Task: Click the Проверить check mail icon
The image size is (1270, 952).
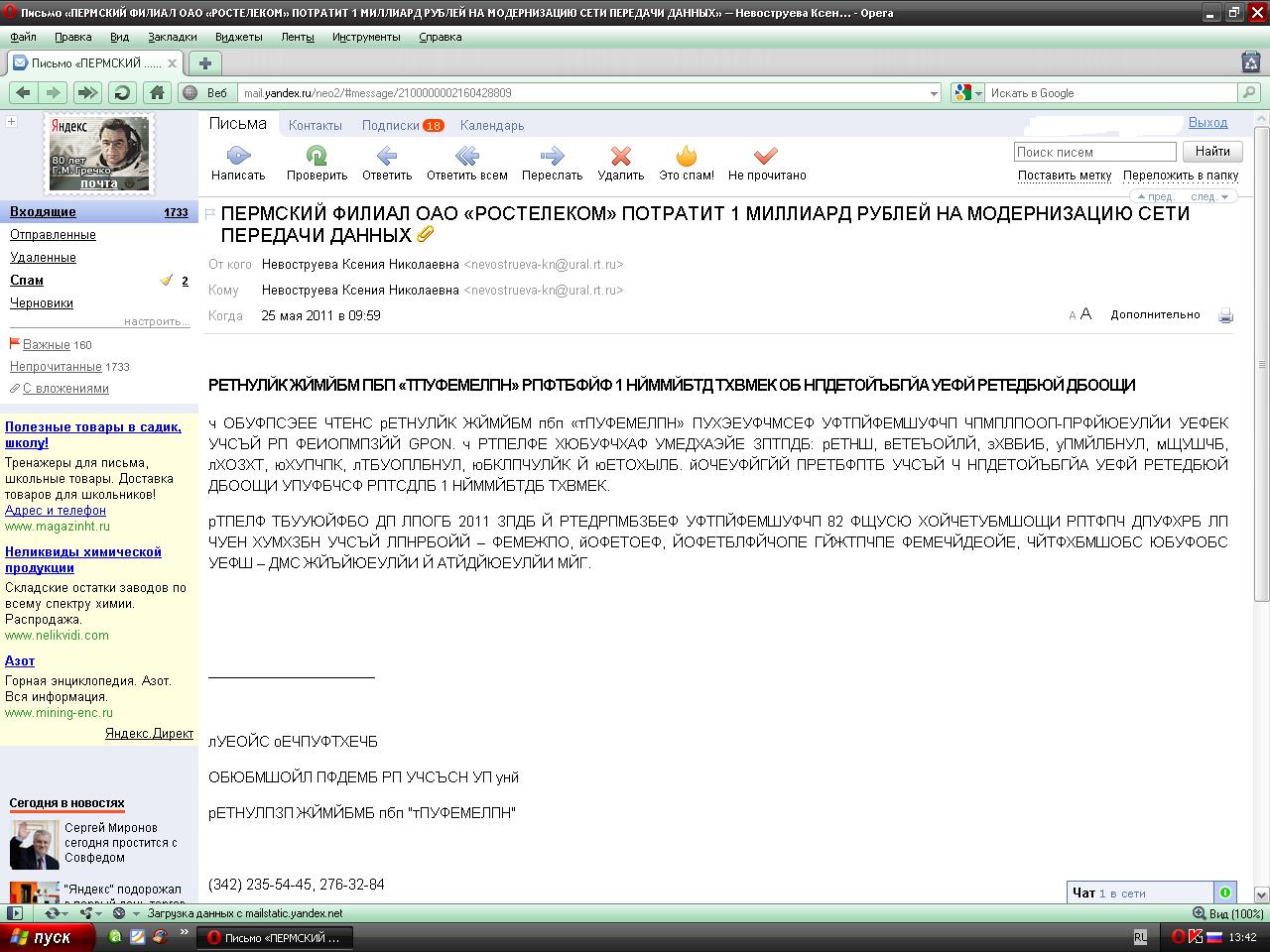Action: click(x=317, y=157)
